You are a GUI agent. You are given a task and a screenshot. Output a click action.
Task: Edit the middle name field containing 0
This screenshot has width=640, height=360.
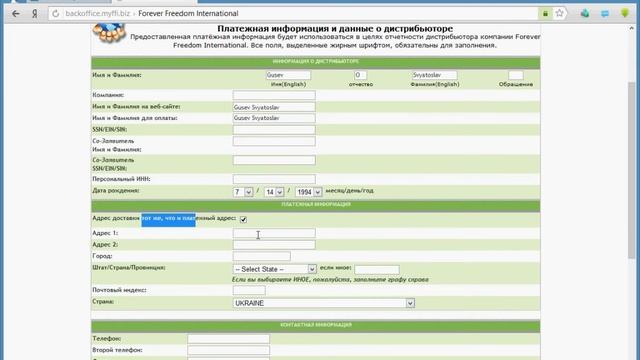(360, 75)
